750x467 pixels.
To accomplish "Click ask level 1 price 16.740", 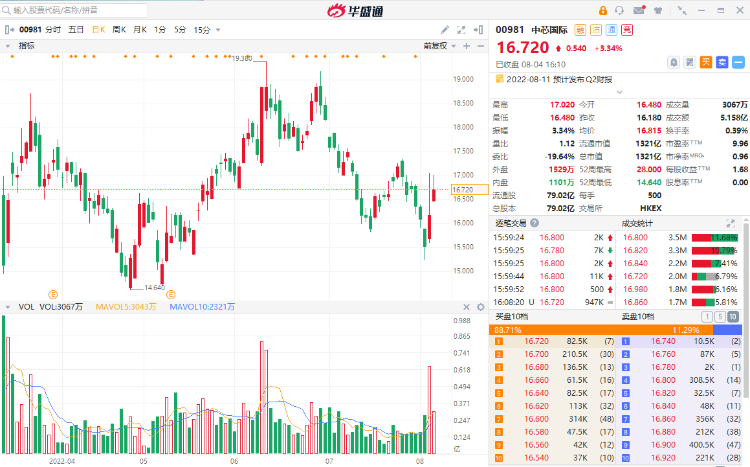I will click(x=663, y=341).
